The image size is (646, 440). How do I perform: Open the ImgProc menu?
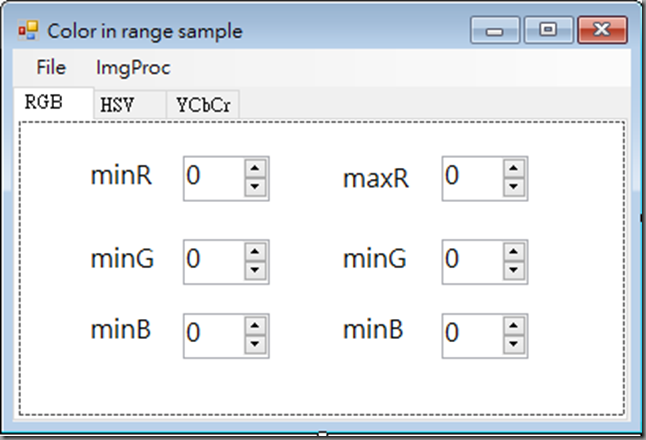pos(133,68)
